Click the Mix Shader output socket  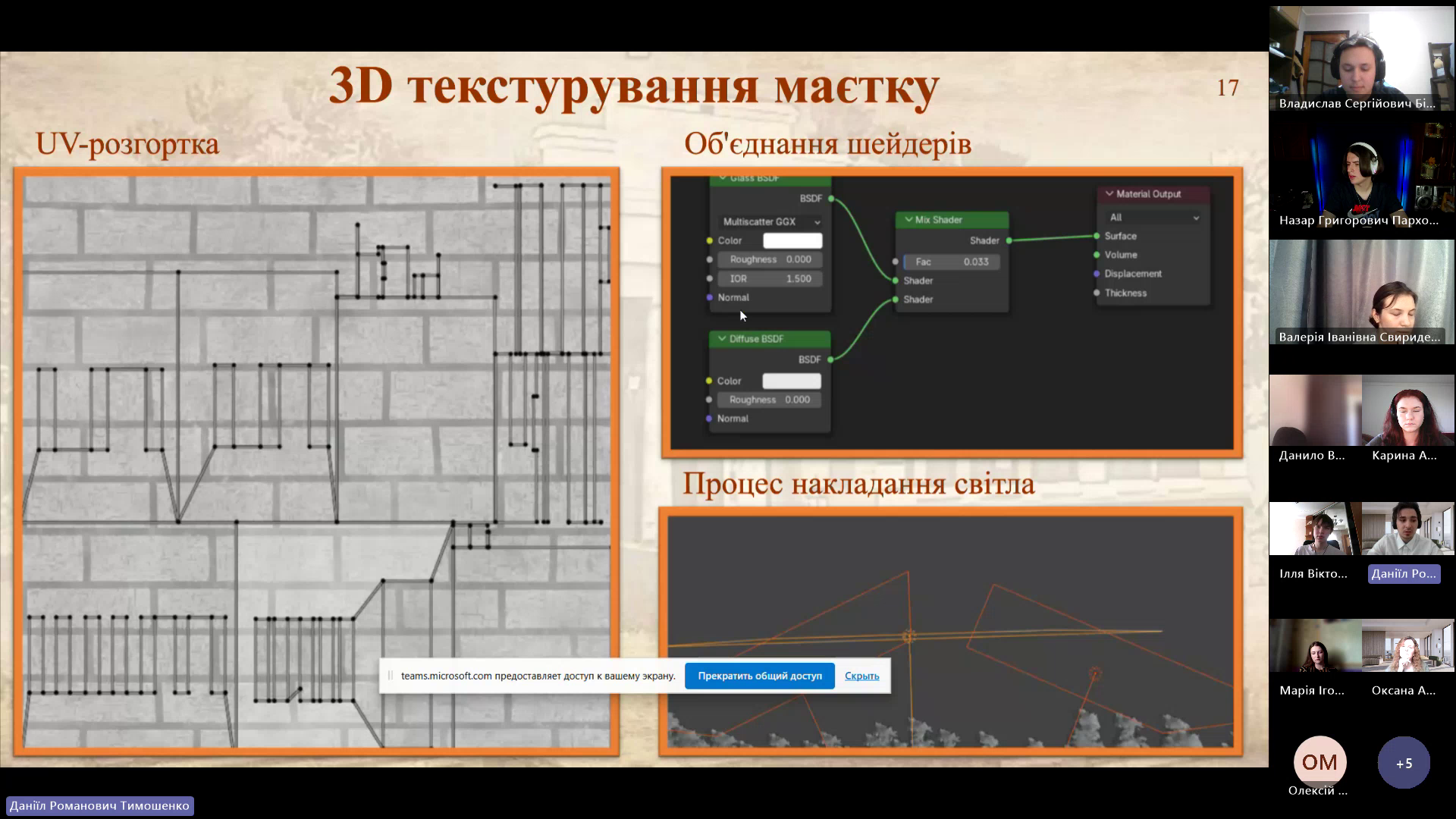tap(1009, 240)
